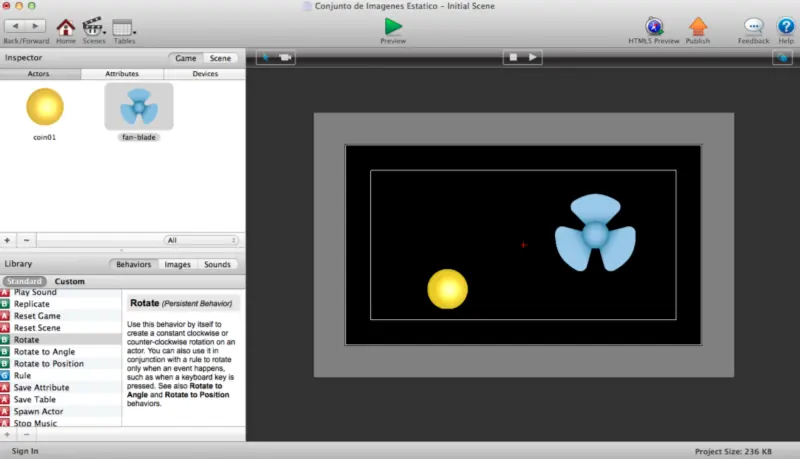Select the Rotate behavior row

tap(60, 340)
